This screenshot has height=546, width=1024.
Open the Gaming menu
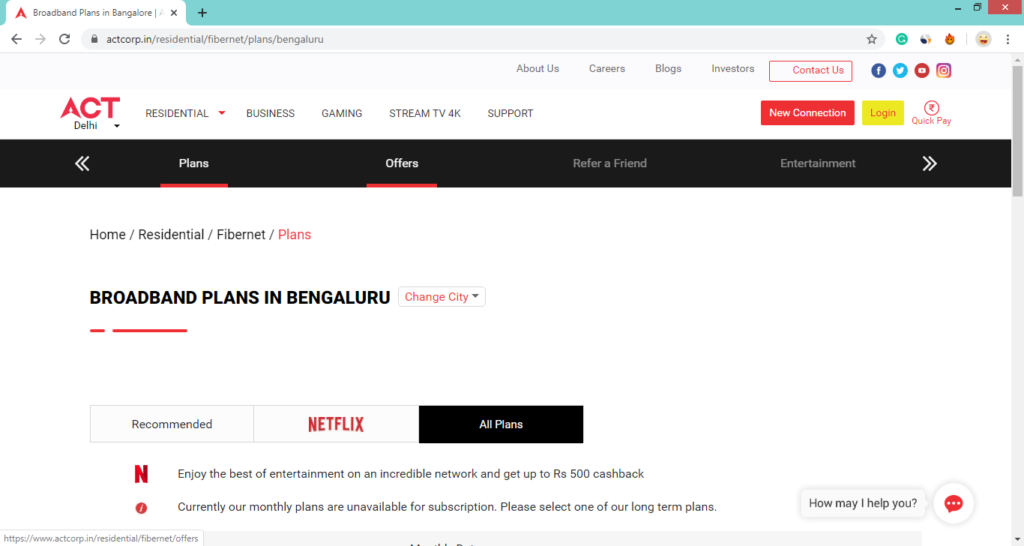[342, 113]
